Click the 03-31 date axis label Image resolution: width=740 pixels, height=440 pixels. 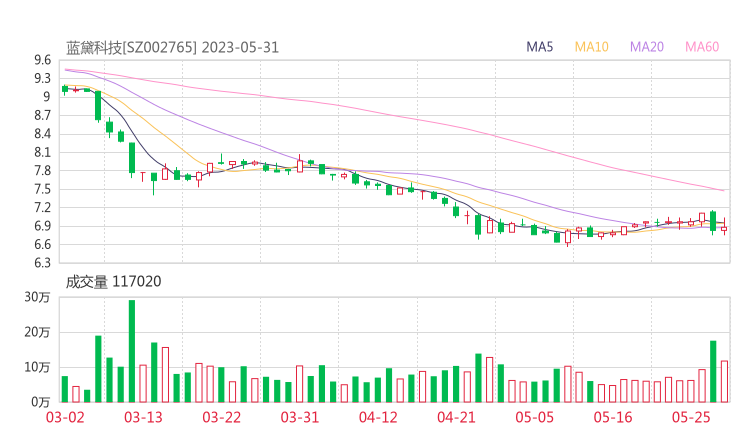click(300, 417)
